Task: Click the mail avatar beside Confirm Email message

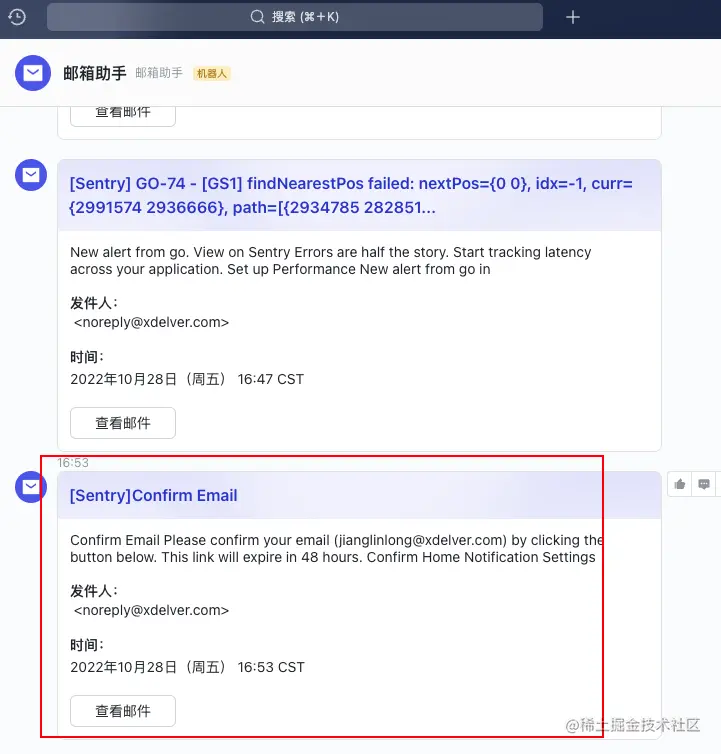Action: [31, 487]
